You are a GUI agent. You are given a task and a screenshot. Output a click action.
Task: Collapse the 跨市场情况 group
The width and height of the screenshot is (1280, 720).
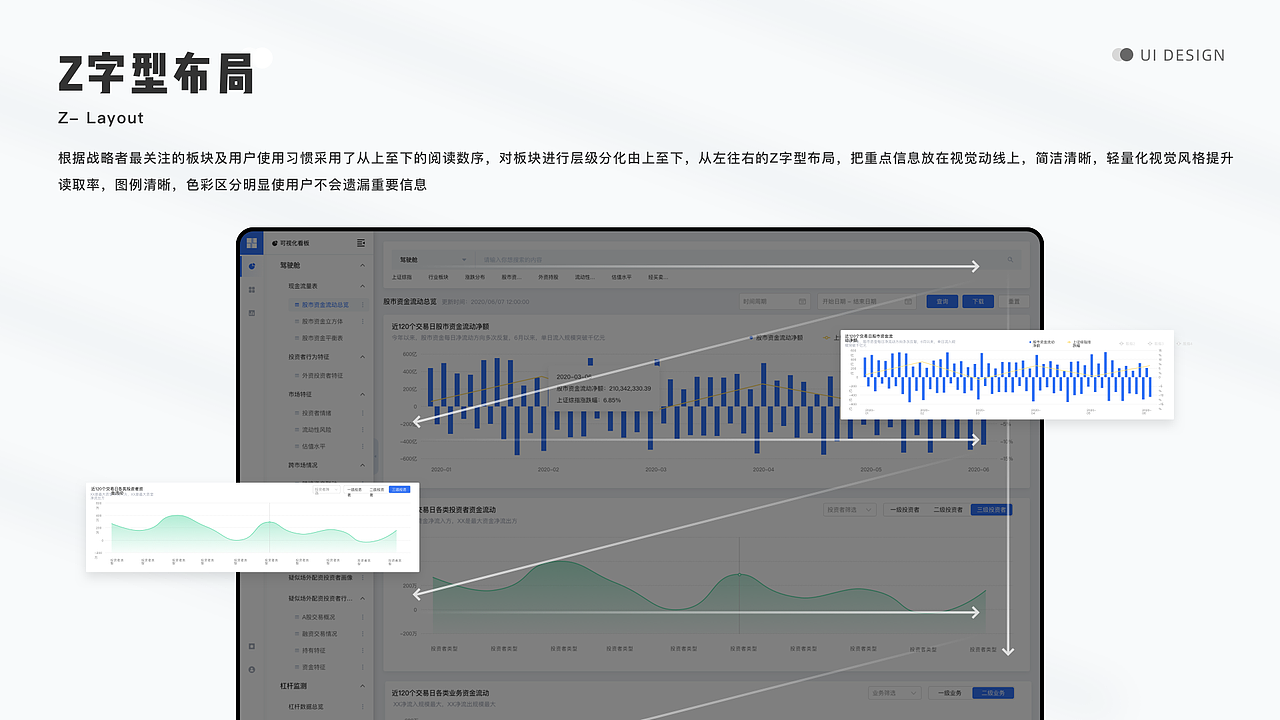pyautogui.click(x=363, y=465)
